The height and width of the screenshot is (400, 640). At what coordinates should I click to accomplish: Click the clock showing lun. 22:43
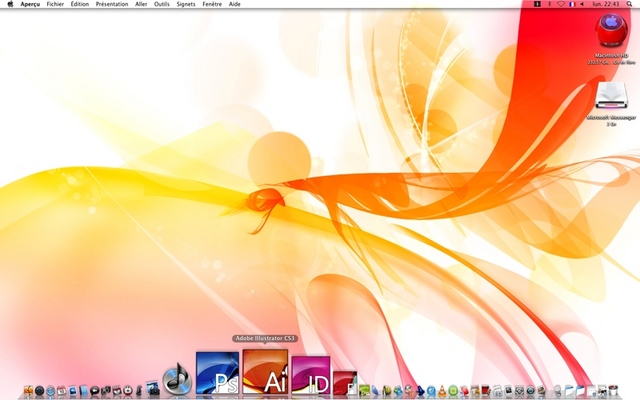click(606, 4)
